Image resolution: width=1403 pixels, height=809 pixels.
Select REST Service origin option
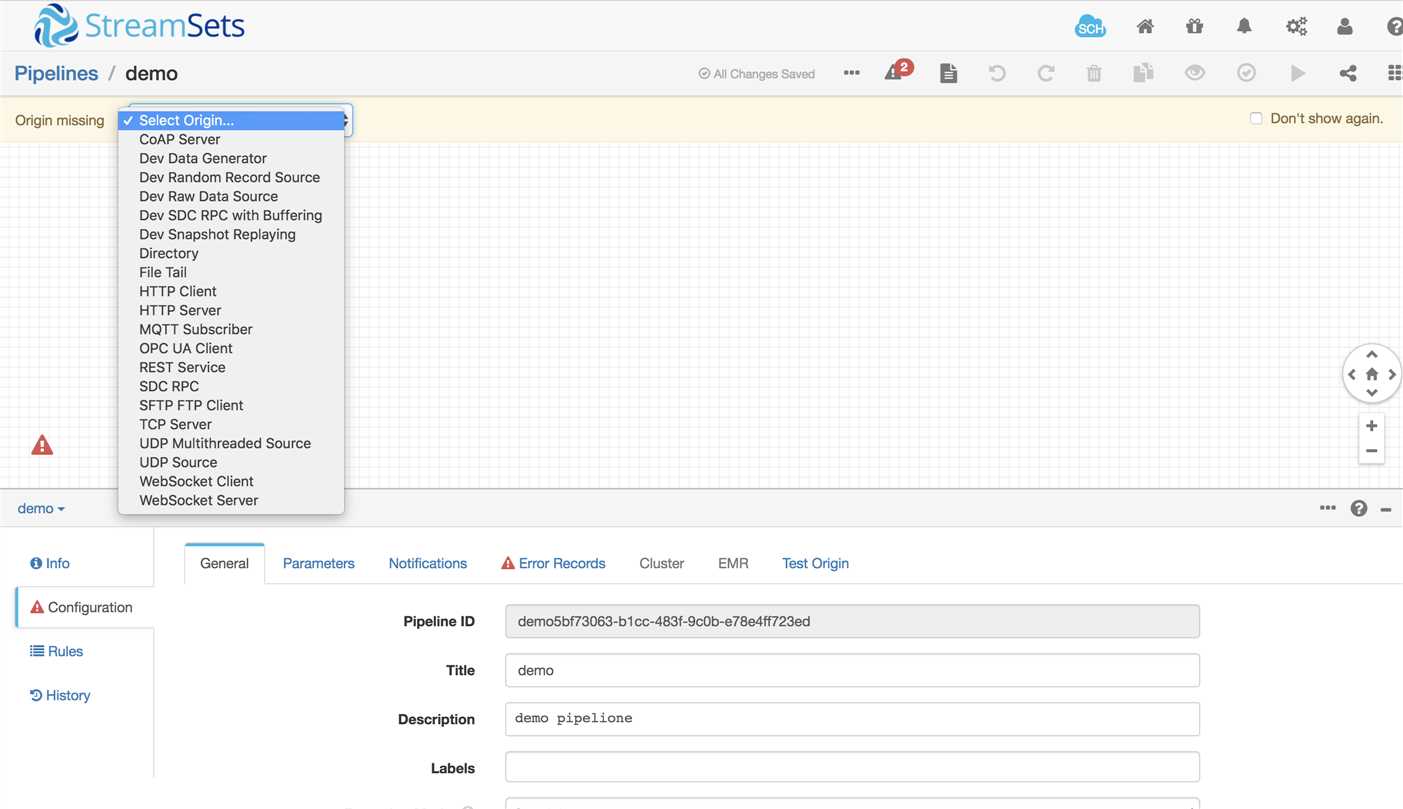click(231, 367)
